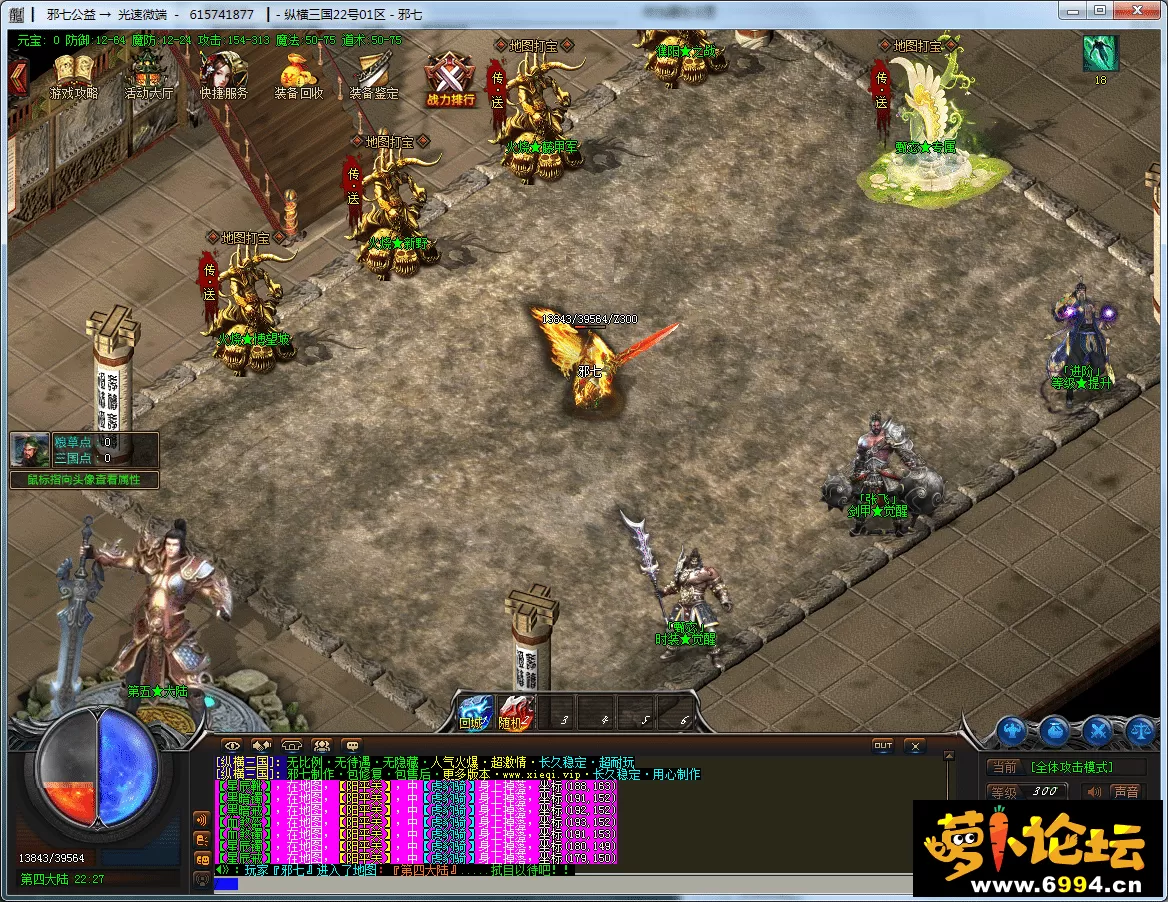Click the handshake trade chat icon

[261, 745]
